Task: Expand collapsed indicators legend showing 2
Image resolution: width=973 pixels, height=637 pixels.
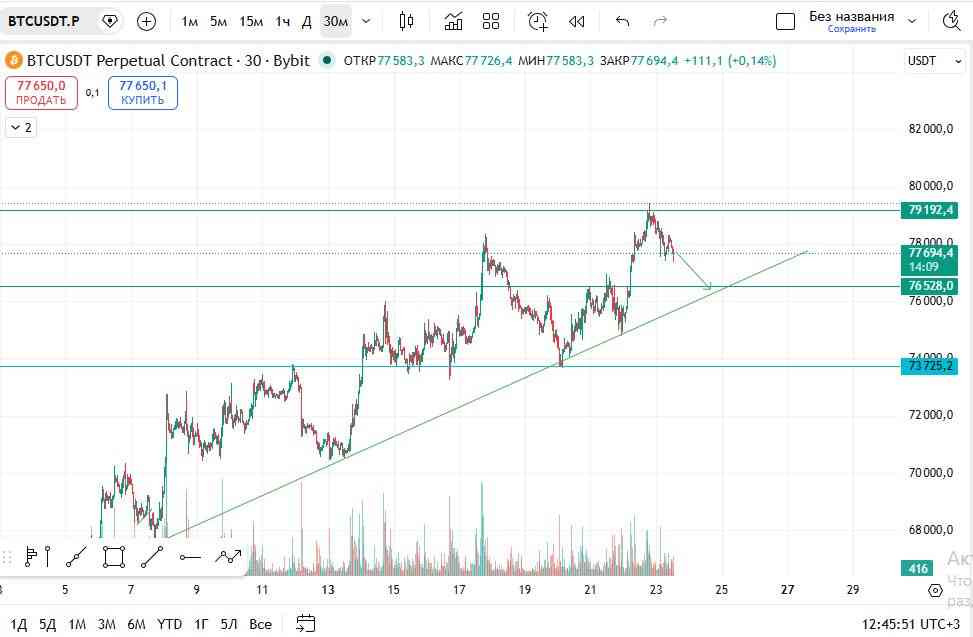Action: (21, 128)
